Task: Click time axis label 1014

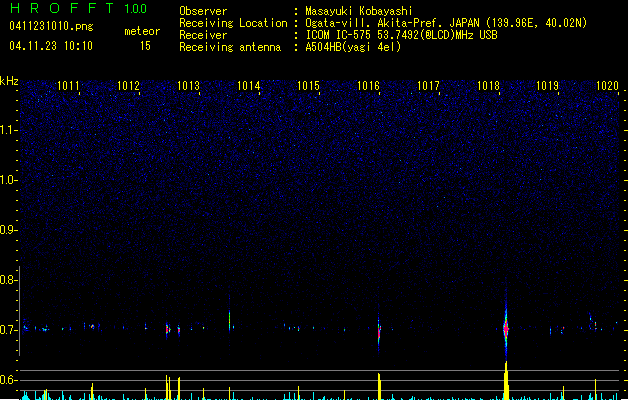Action: 248,85
